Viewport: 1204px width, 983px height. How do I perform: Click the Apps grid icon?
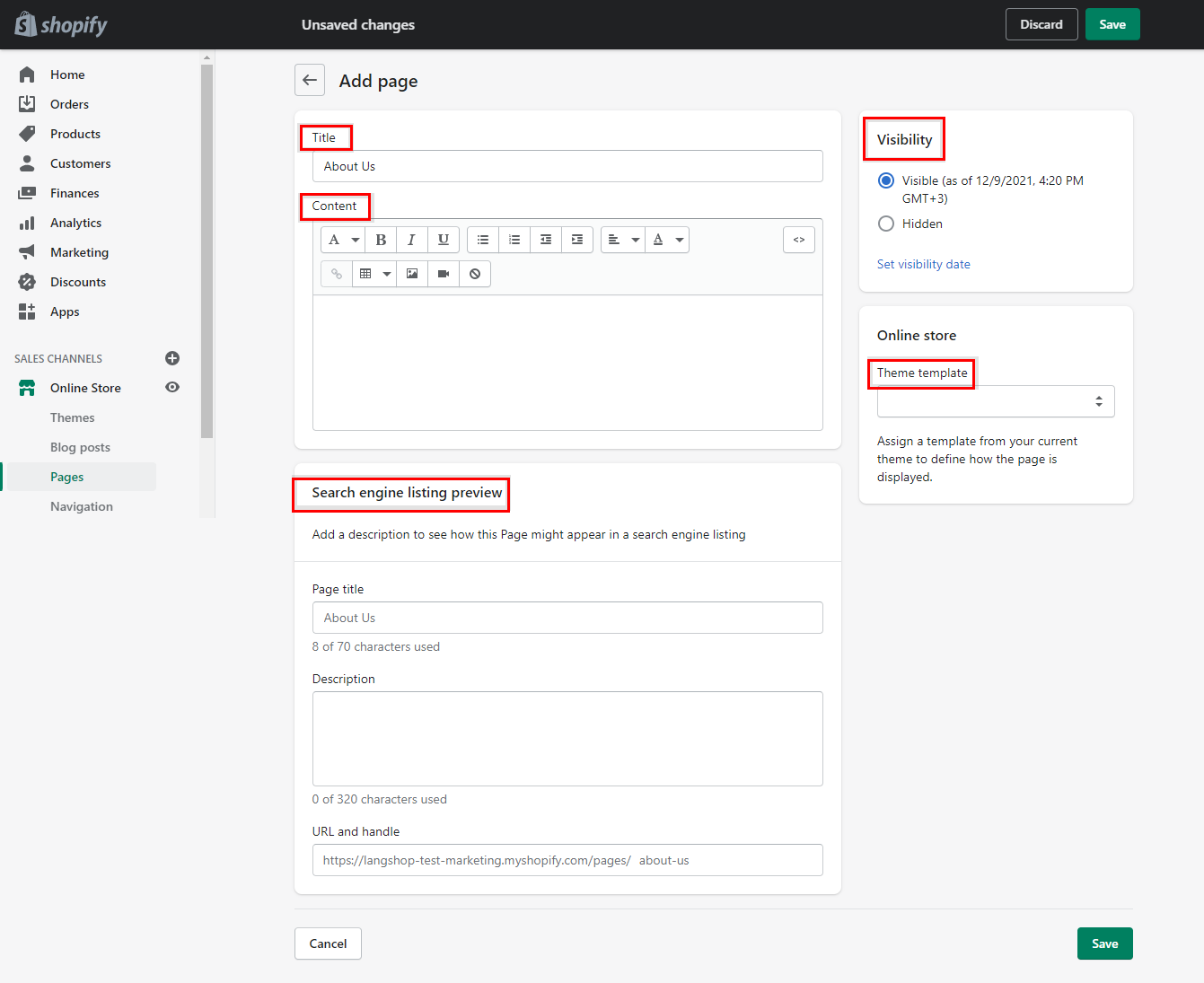[x=27, y=312]
